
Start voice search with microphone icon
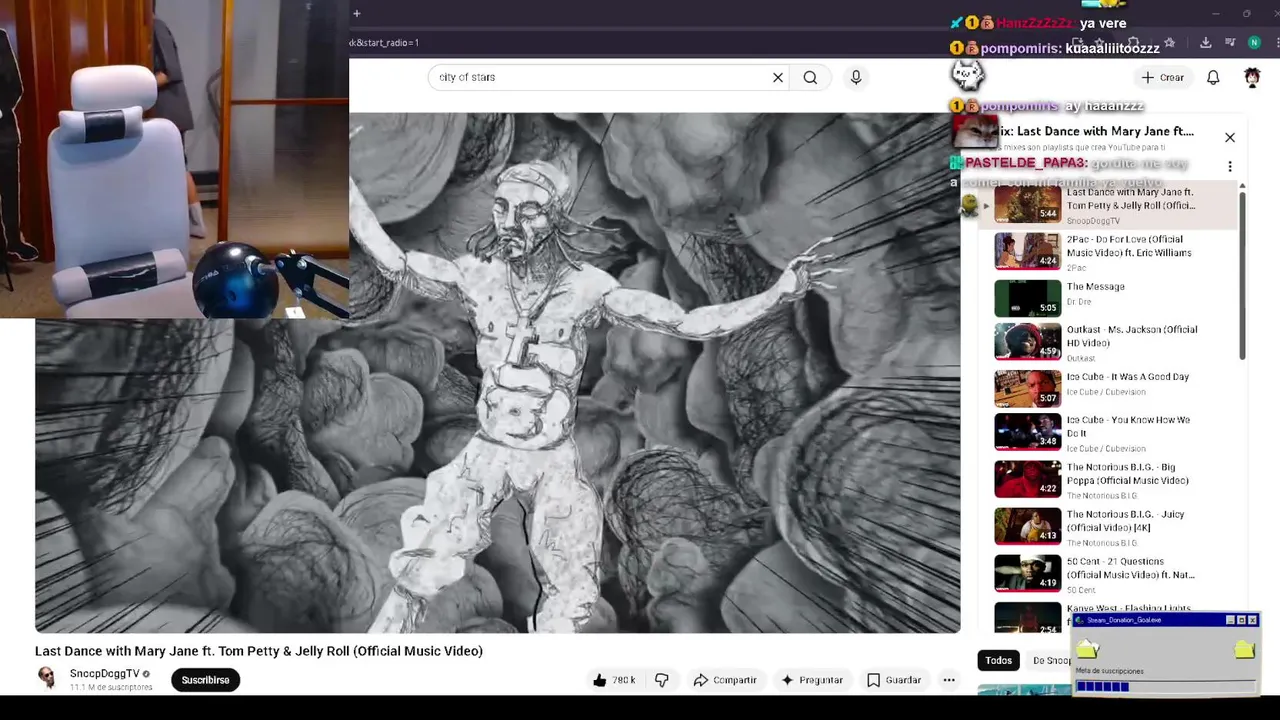click(x=856, y=77)
